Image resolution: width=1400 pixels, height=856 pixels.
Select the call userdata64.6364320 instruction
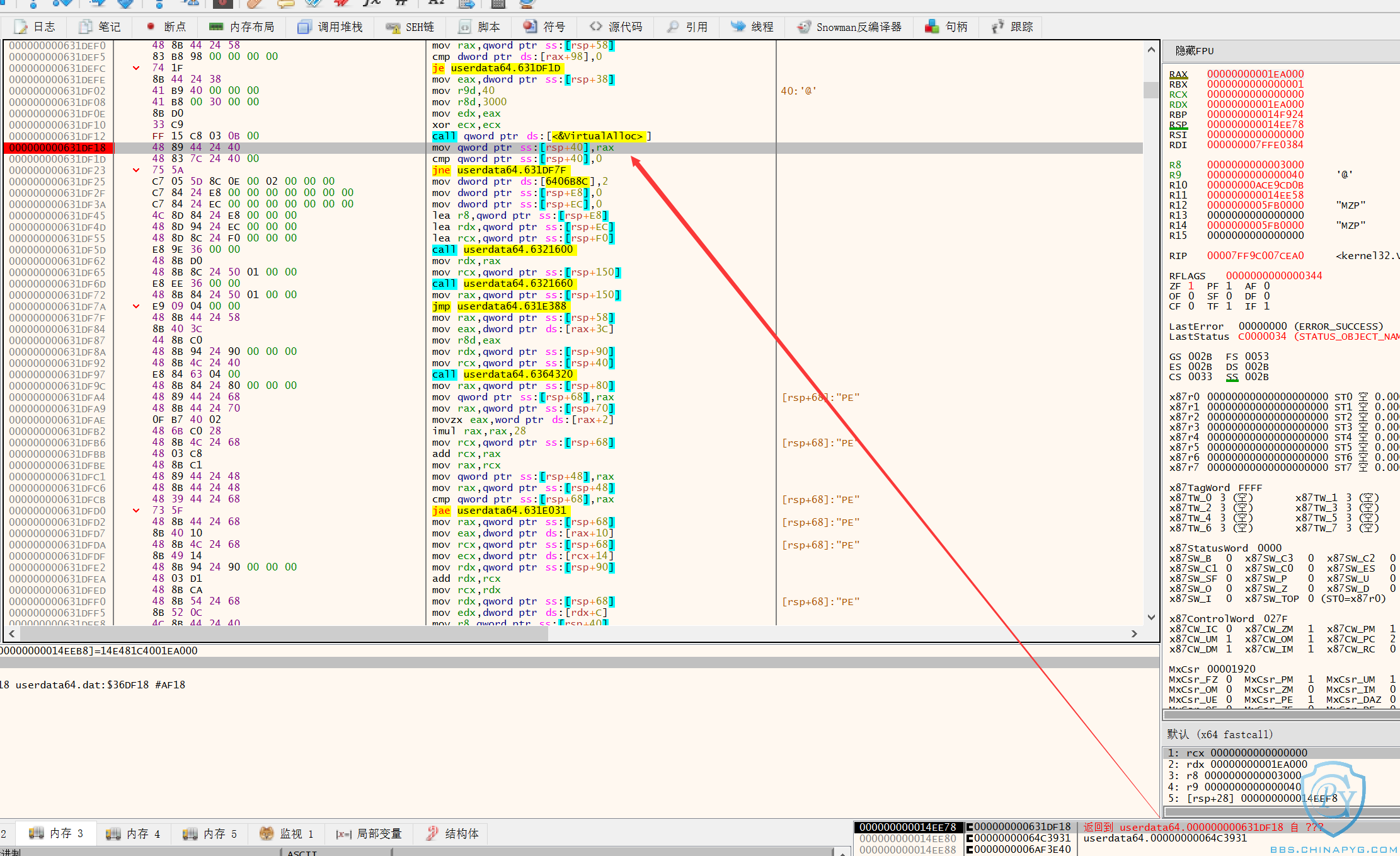pos(503,374)
